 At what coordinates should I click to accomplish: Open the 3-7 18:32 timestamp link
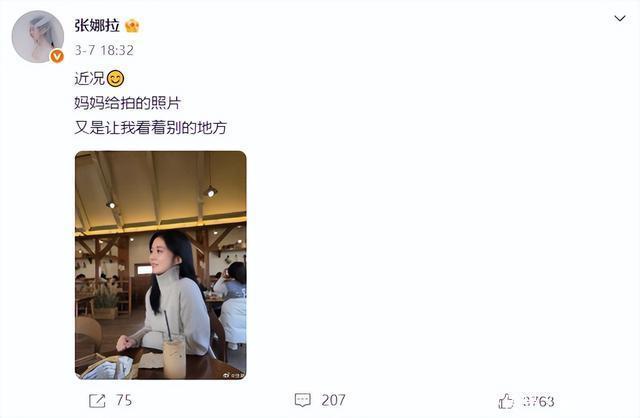pos(104,50)
